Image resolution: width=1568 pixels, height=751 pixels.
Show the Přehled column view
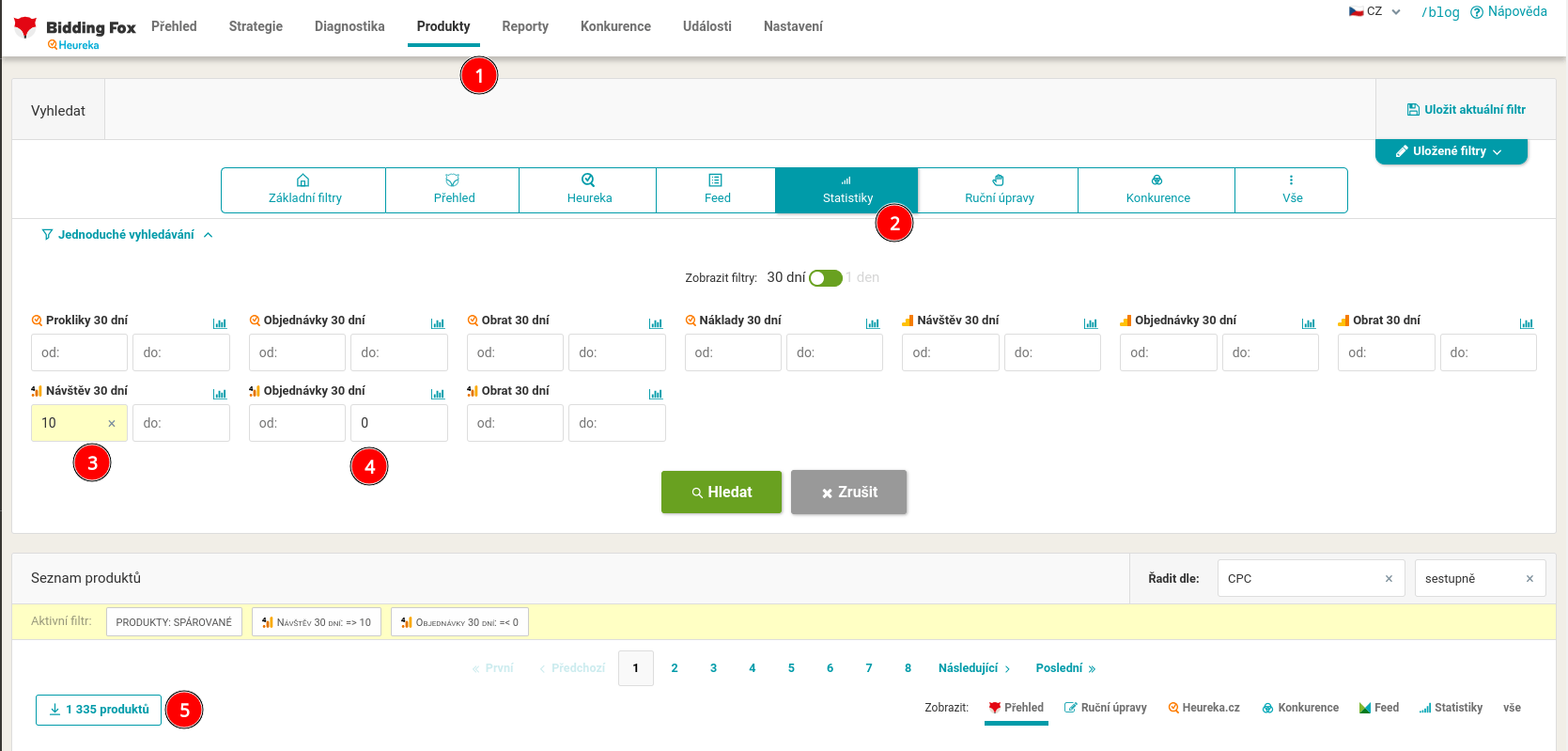[x=1017, y=708]
